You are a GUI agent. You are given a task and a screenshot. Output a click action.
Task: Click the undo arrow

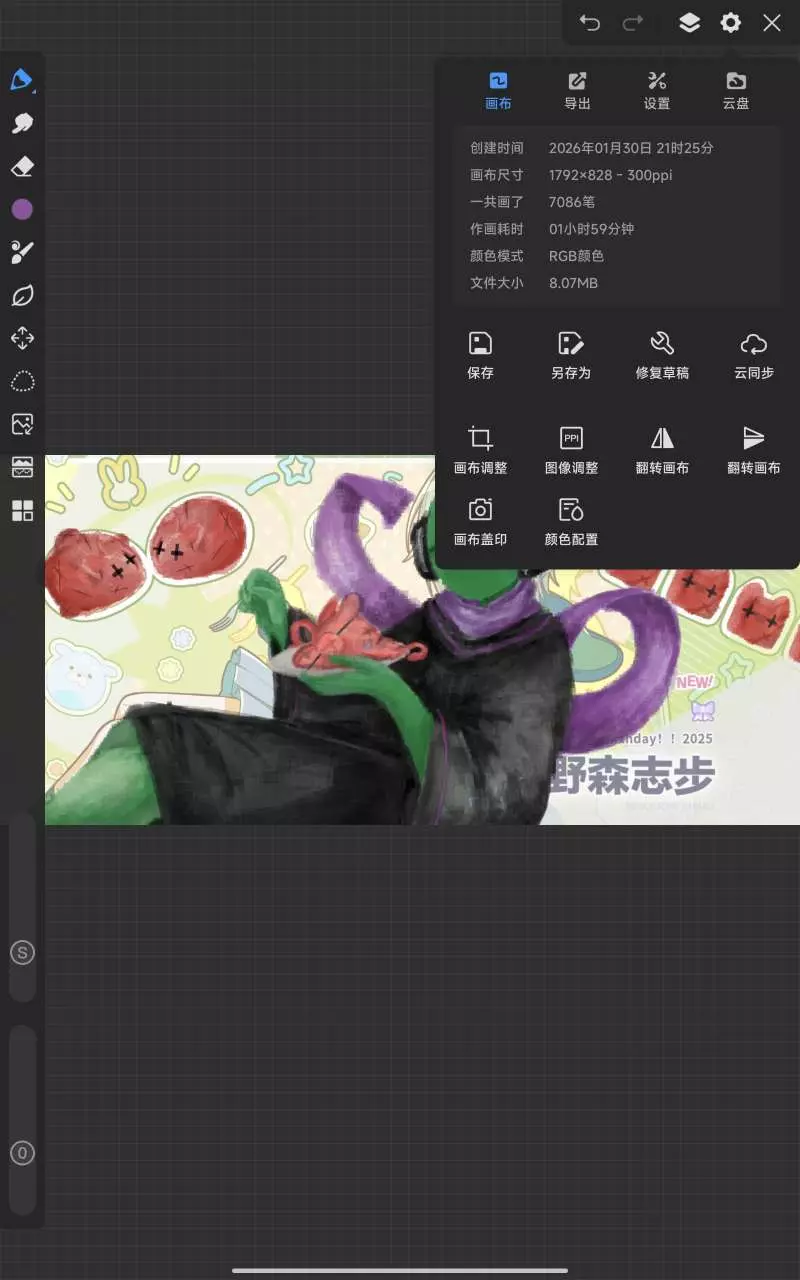pyautogui.click(x=590, y=23)
